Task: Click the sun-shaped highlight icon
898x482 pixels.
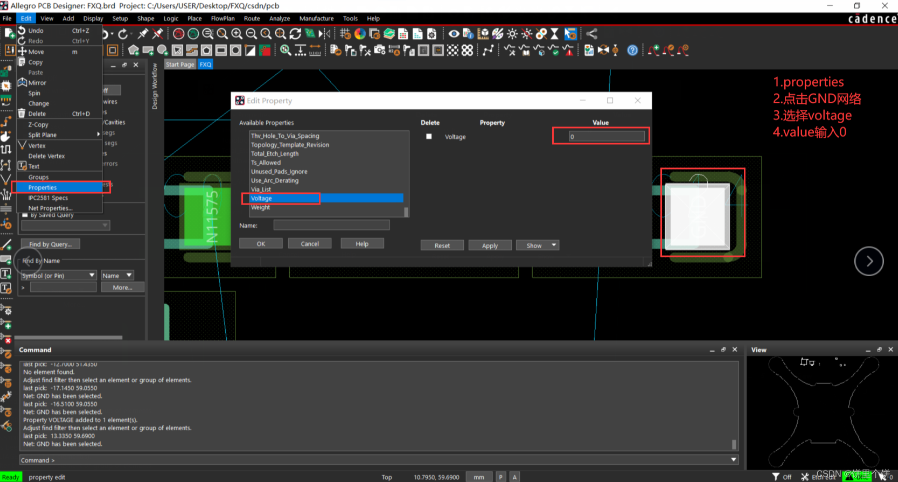Action: pos(512,34)
